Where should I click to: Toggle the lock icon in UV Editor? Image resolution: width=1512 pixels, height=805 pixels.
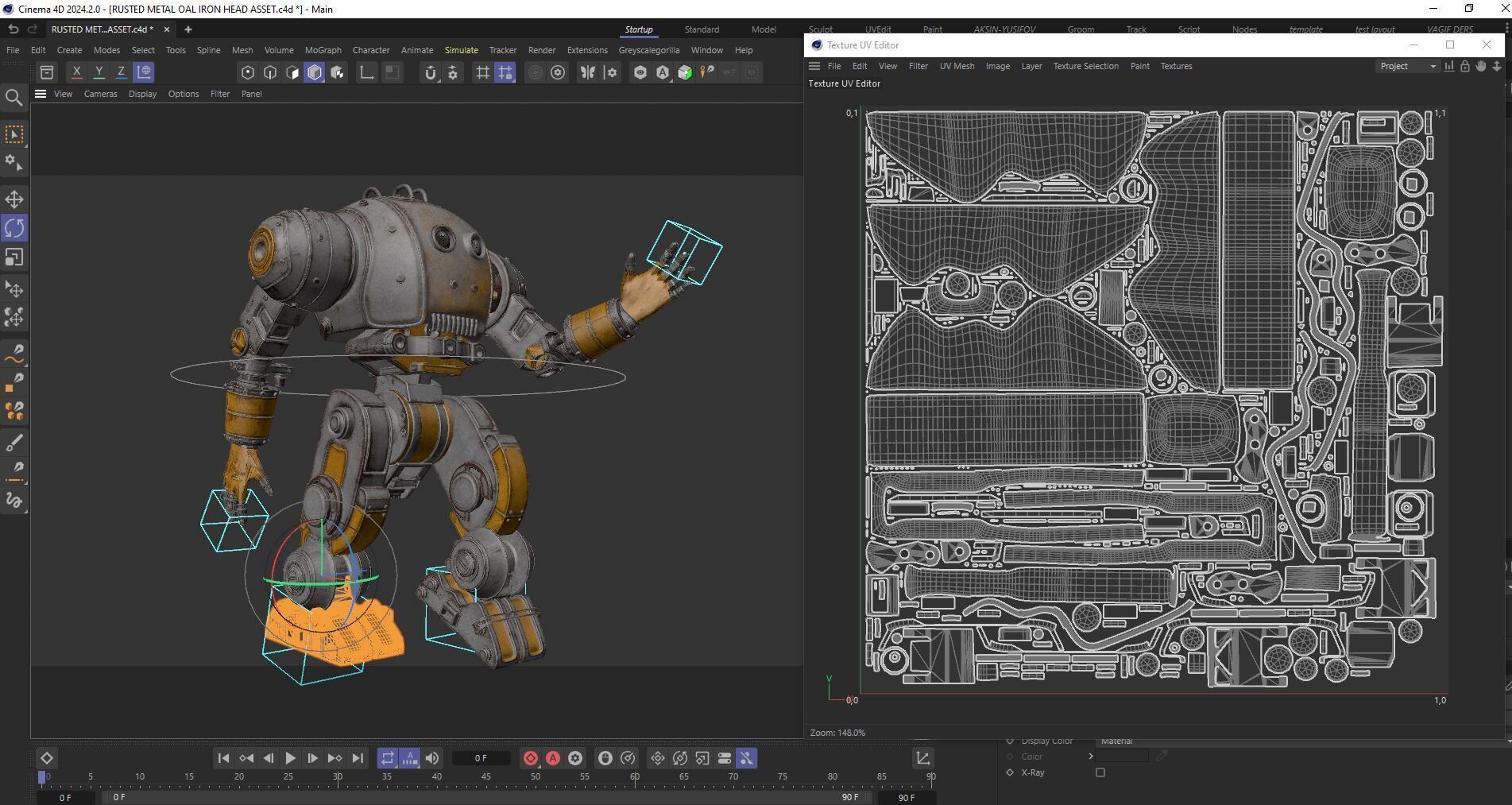[1465, 66]
